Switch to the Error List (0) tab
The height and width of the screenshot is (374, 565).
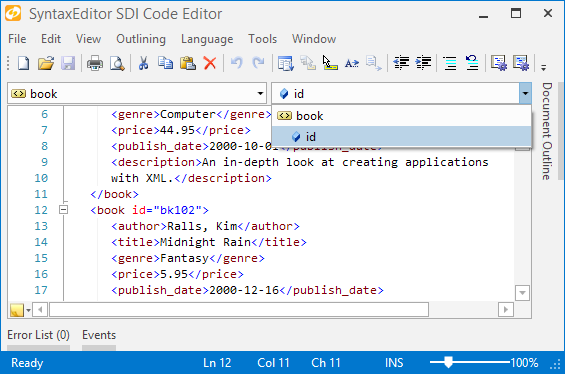click(x=38, y=335)
